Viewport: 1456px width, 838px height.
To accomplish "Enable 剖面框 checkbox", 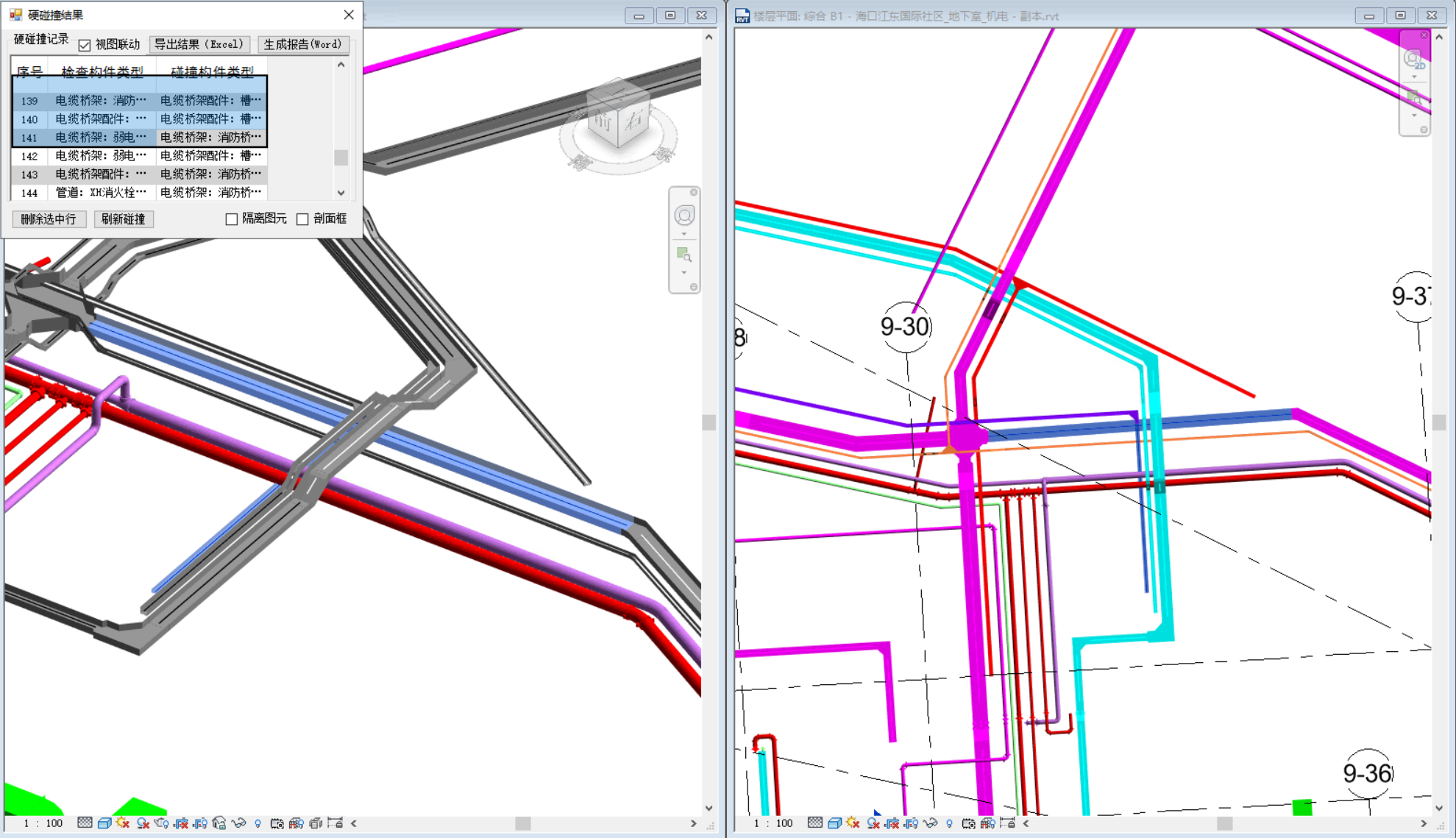I will [302, 219].
